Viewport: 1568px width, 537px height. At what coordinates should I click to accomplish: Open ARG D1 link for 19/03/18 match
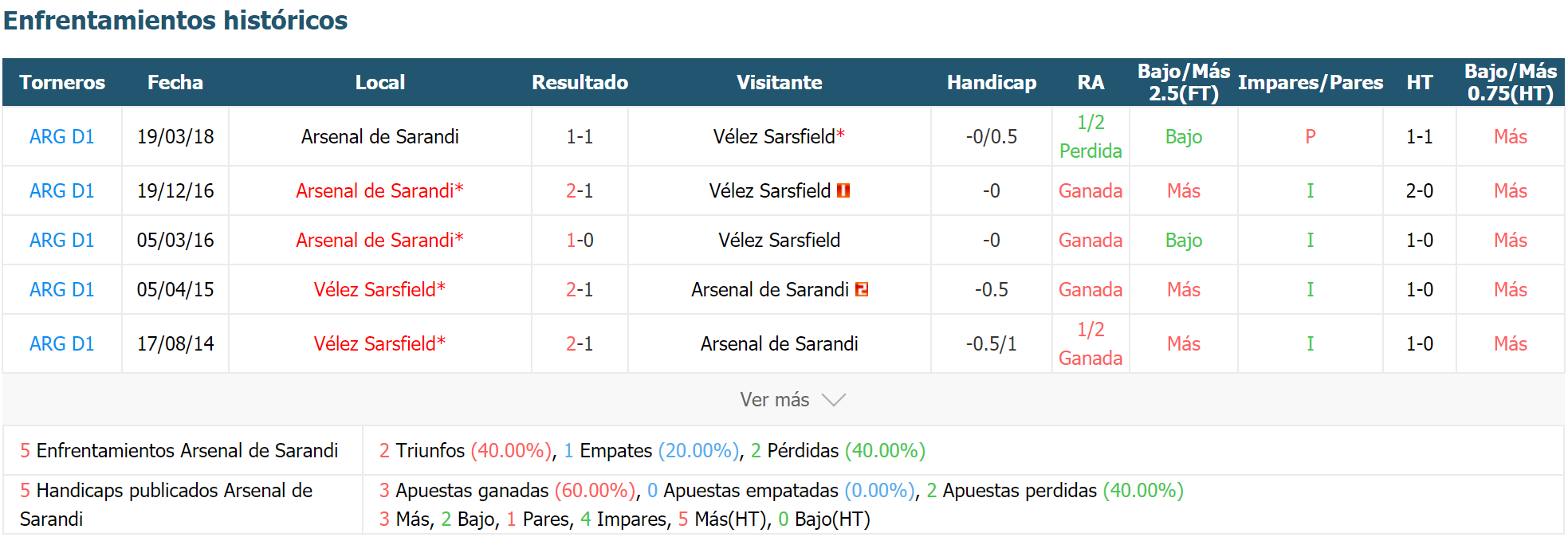click(x=62, y=136)
